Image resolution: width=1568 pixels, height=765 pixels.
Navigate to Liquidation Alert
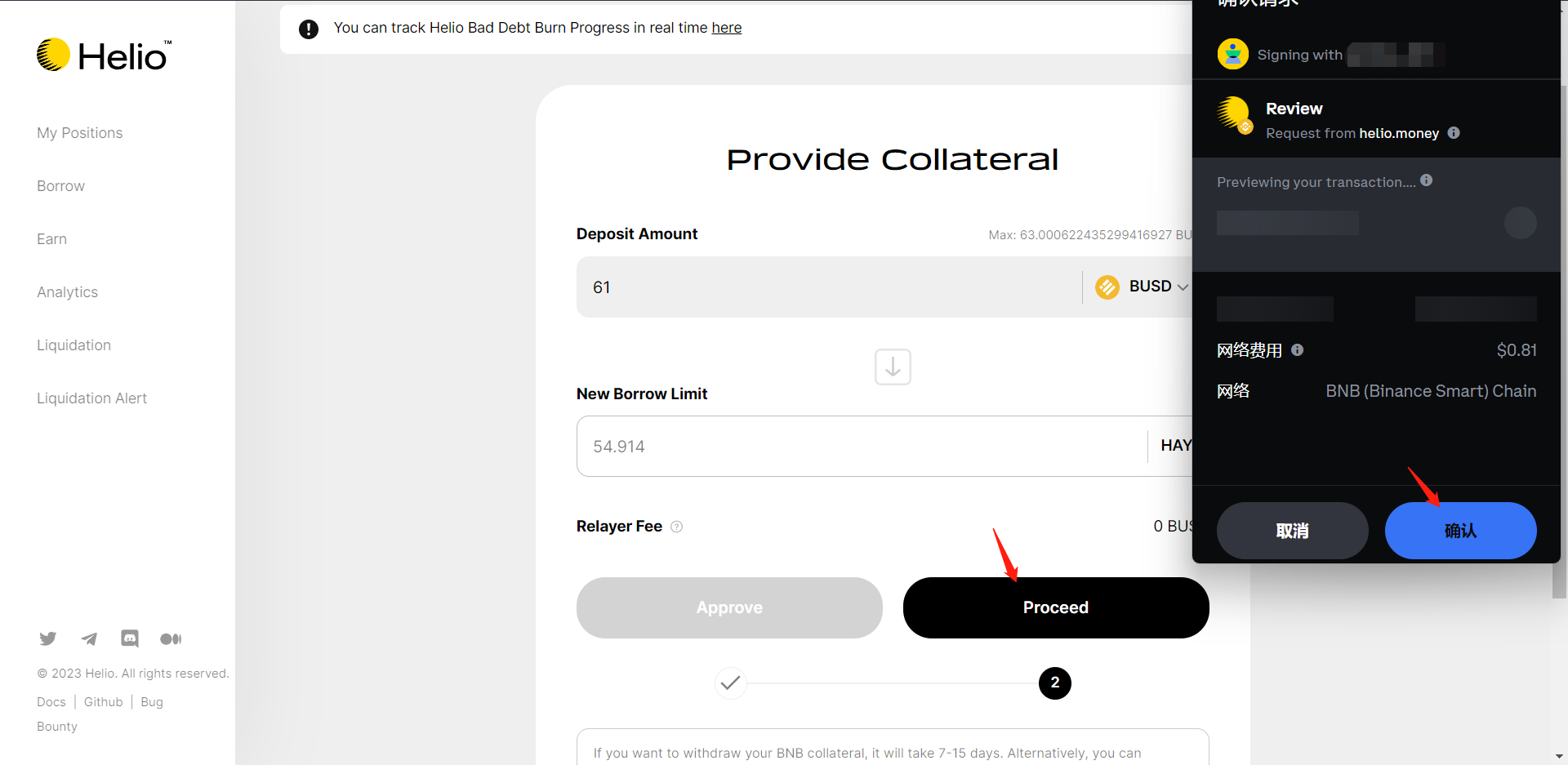pyautogui.click(x=91, y=398)
